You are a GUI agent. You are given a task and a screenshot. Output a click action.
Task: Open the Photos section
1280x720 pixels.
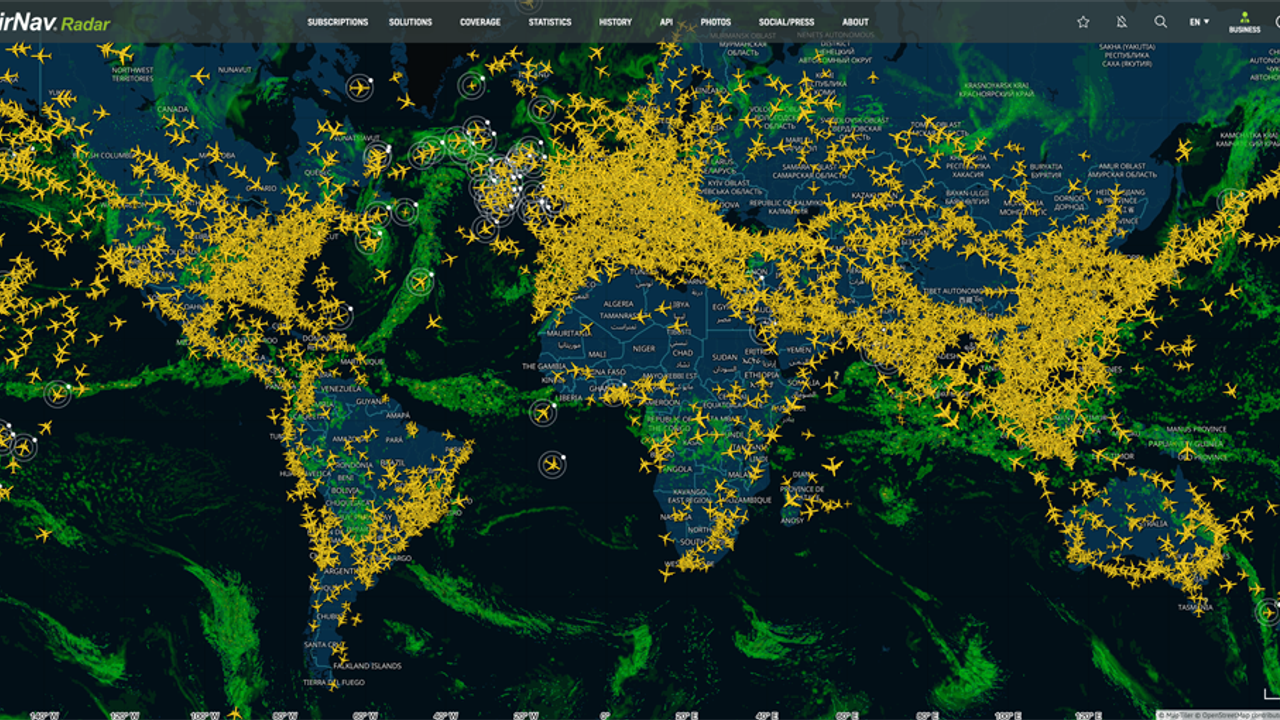tap(715, 22)
